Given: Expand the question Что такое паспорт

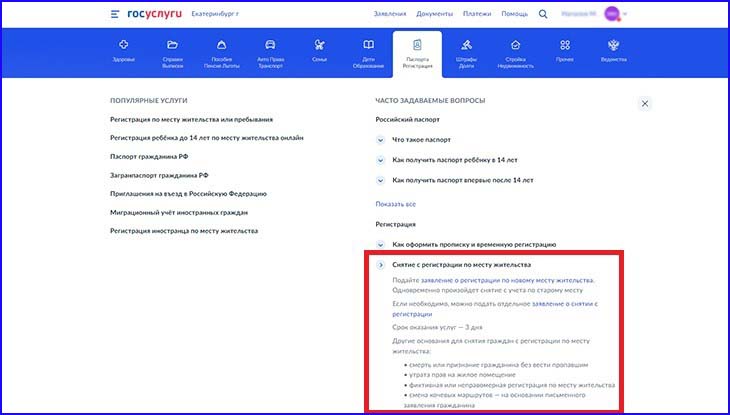Looking at the screenshot, I should point(381,139).
